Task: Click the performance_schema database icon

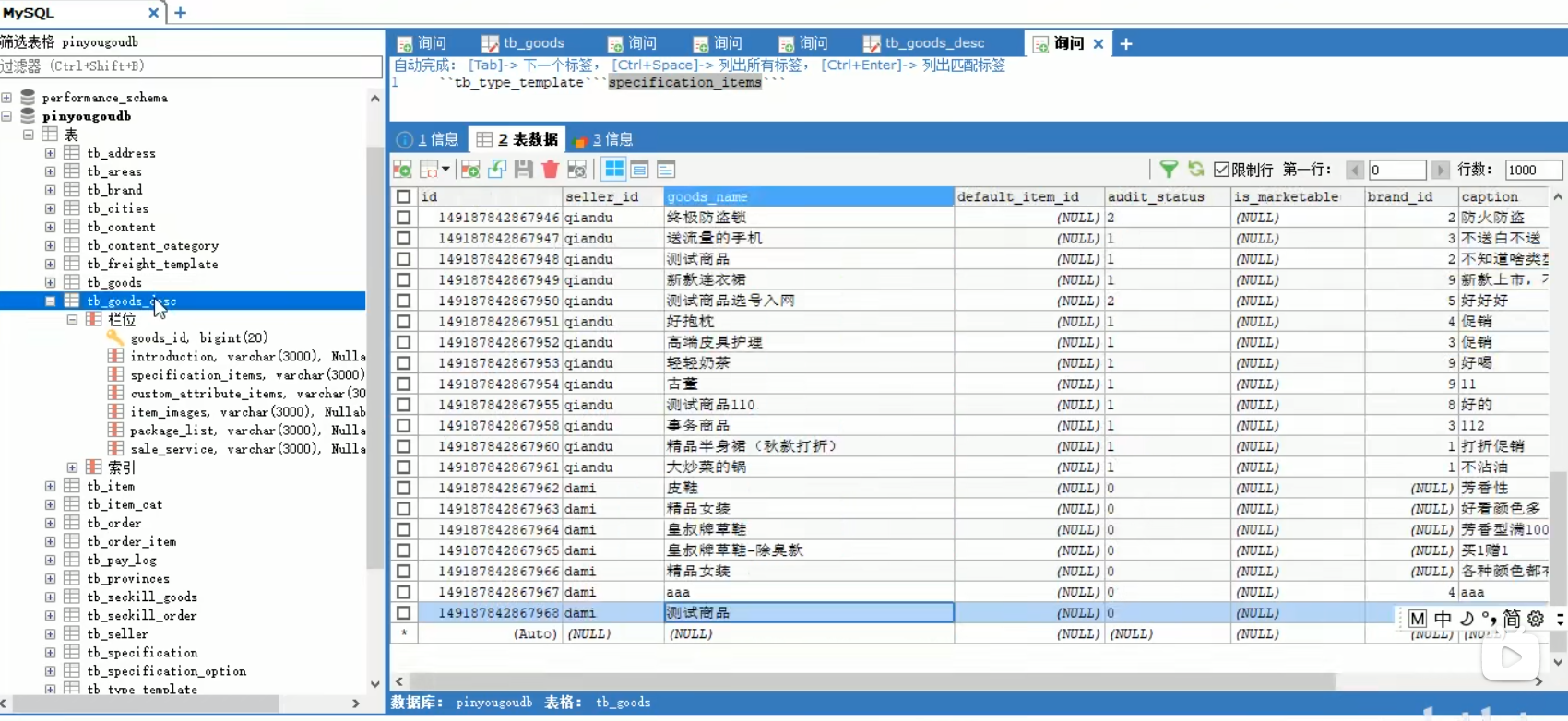Action: pyautogui.click(x=28, y=97)
